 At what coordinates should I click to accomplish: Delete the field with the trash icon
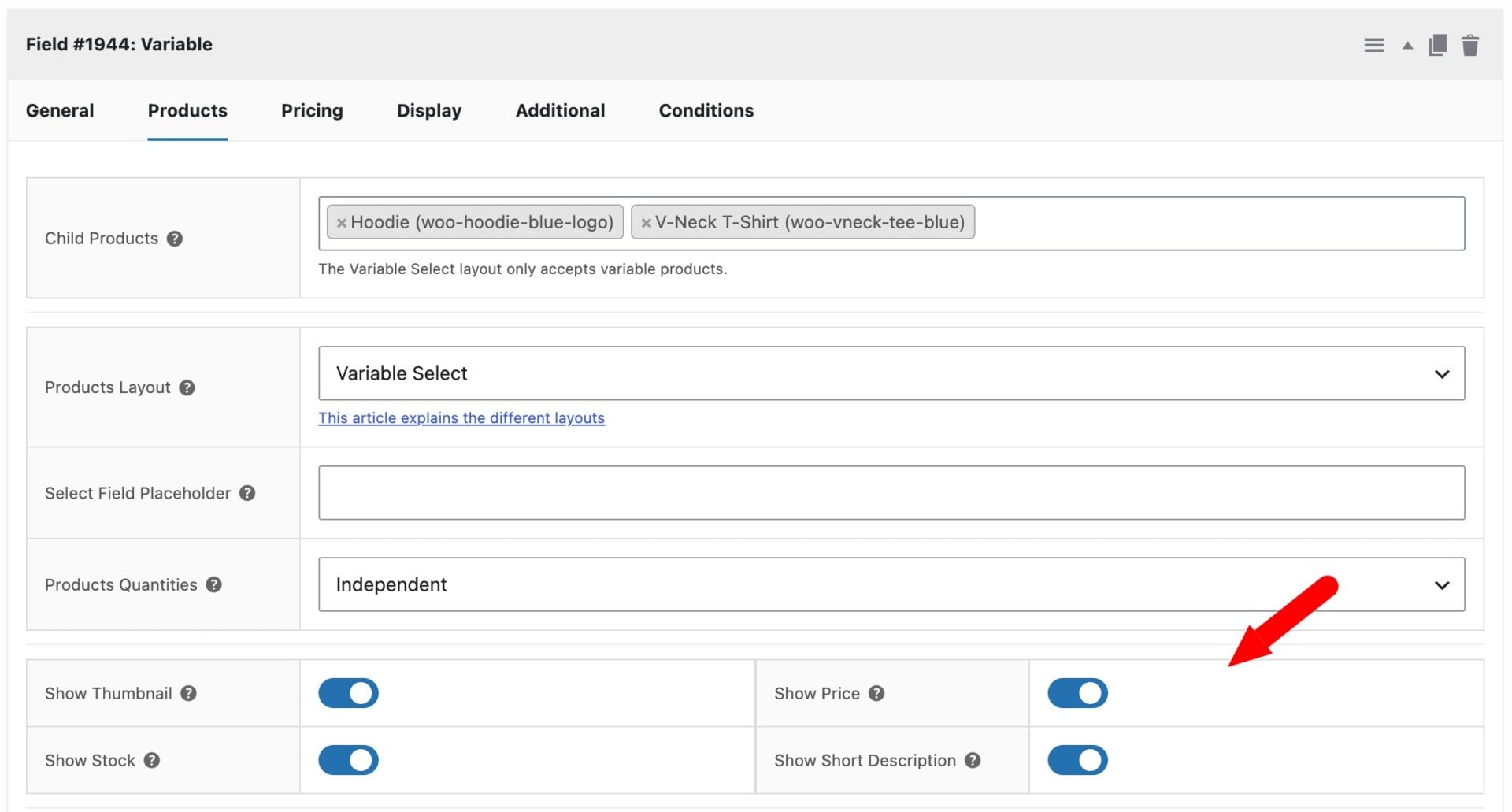(x=1469, y=45)
